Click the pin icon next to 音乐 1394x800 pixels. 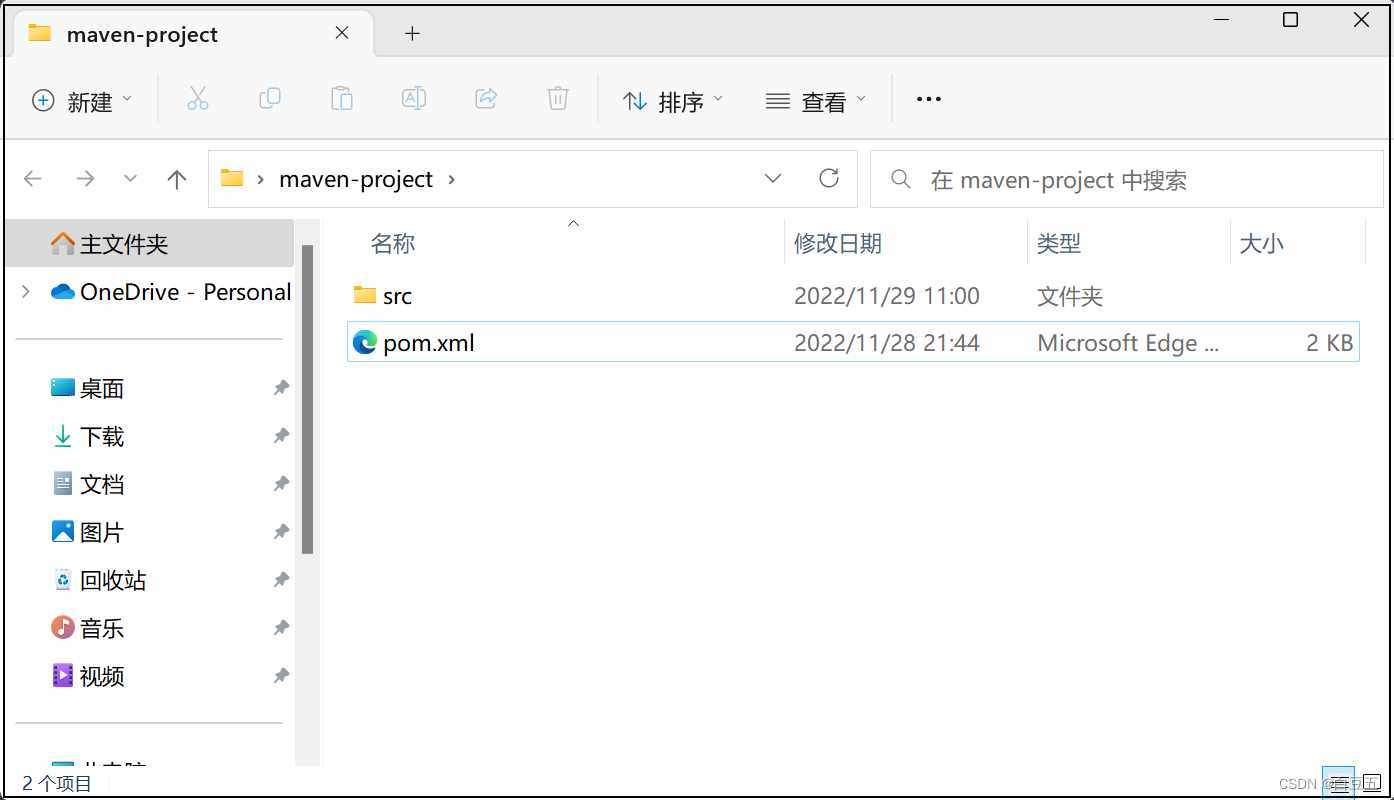point(281,628)
